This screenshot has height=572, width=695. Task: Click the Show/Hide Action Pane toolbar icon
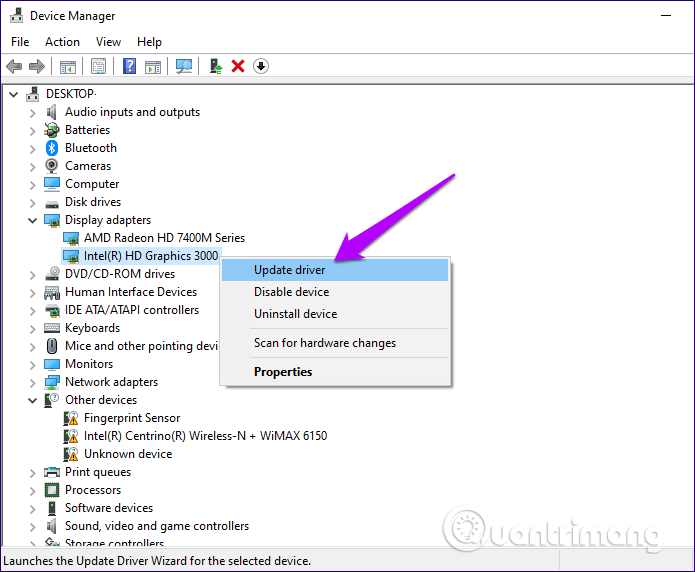[153, 67]
